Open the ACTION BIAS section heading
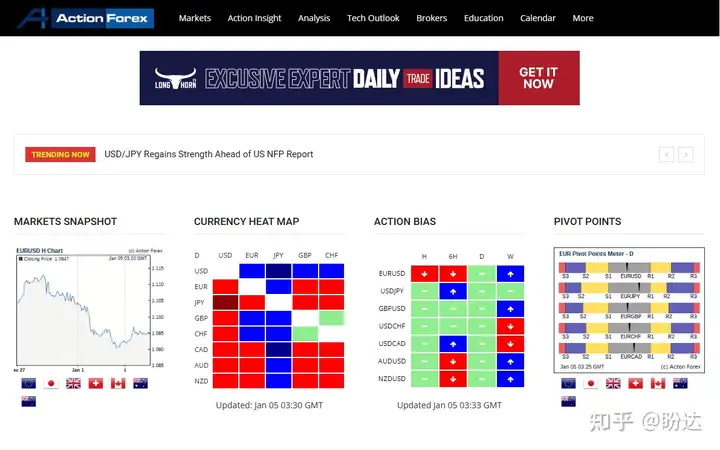The image size is (720, 450). tap(405, 222)
